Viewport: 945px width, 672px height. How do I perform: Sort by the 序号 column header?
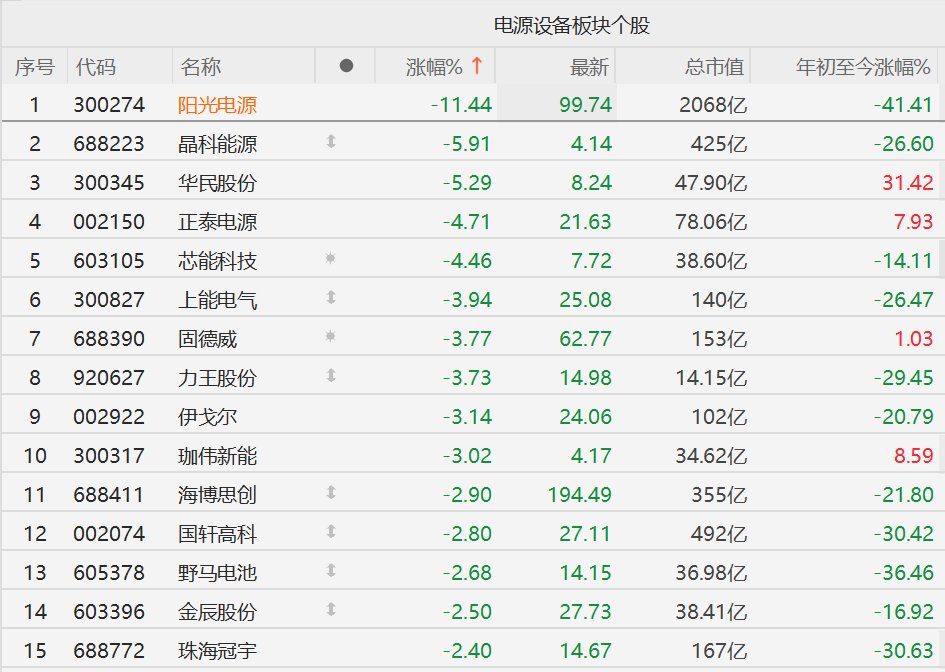(x=34, y=66)
